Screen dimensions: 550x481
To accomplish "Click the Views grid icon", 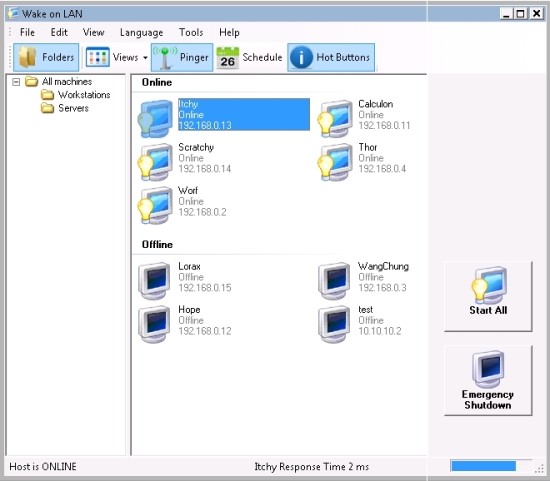I will 98,57.
